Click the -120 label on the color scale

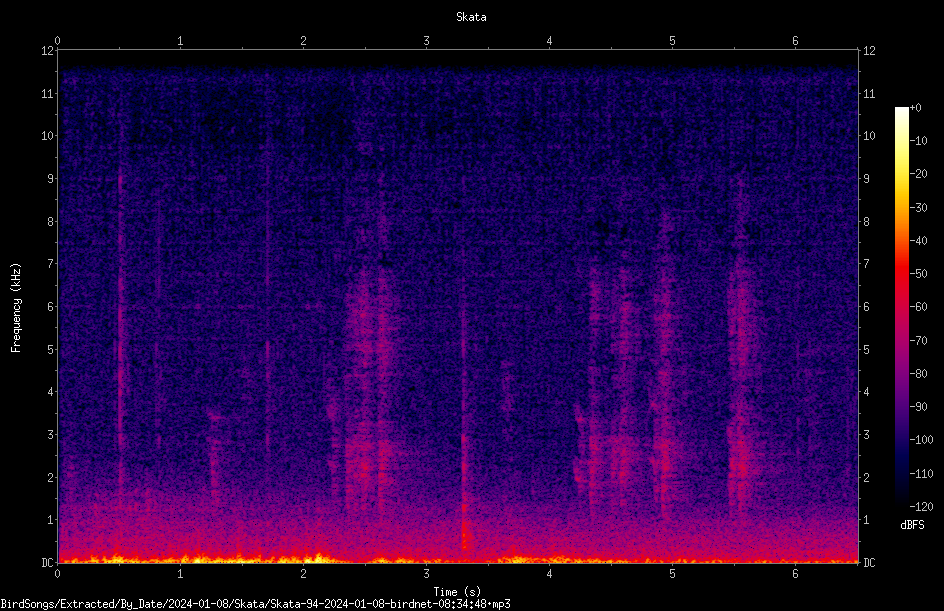(921, 506)
